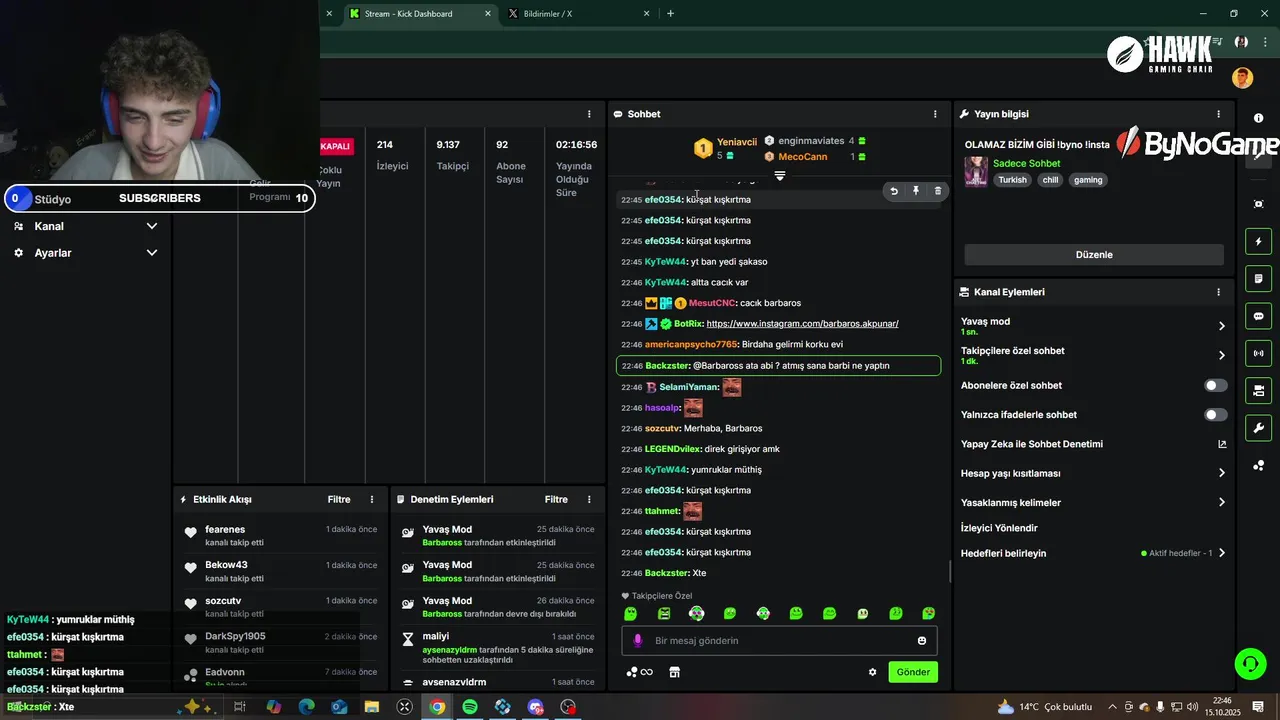Select the angry square green emote
1280x720 pixels.
[664, 613]
